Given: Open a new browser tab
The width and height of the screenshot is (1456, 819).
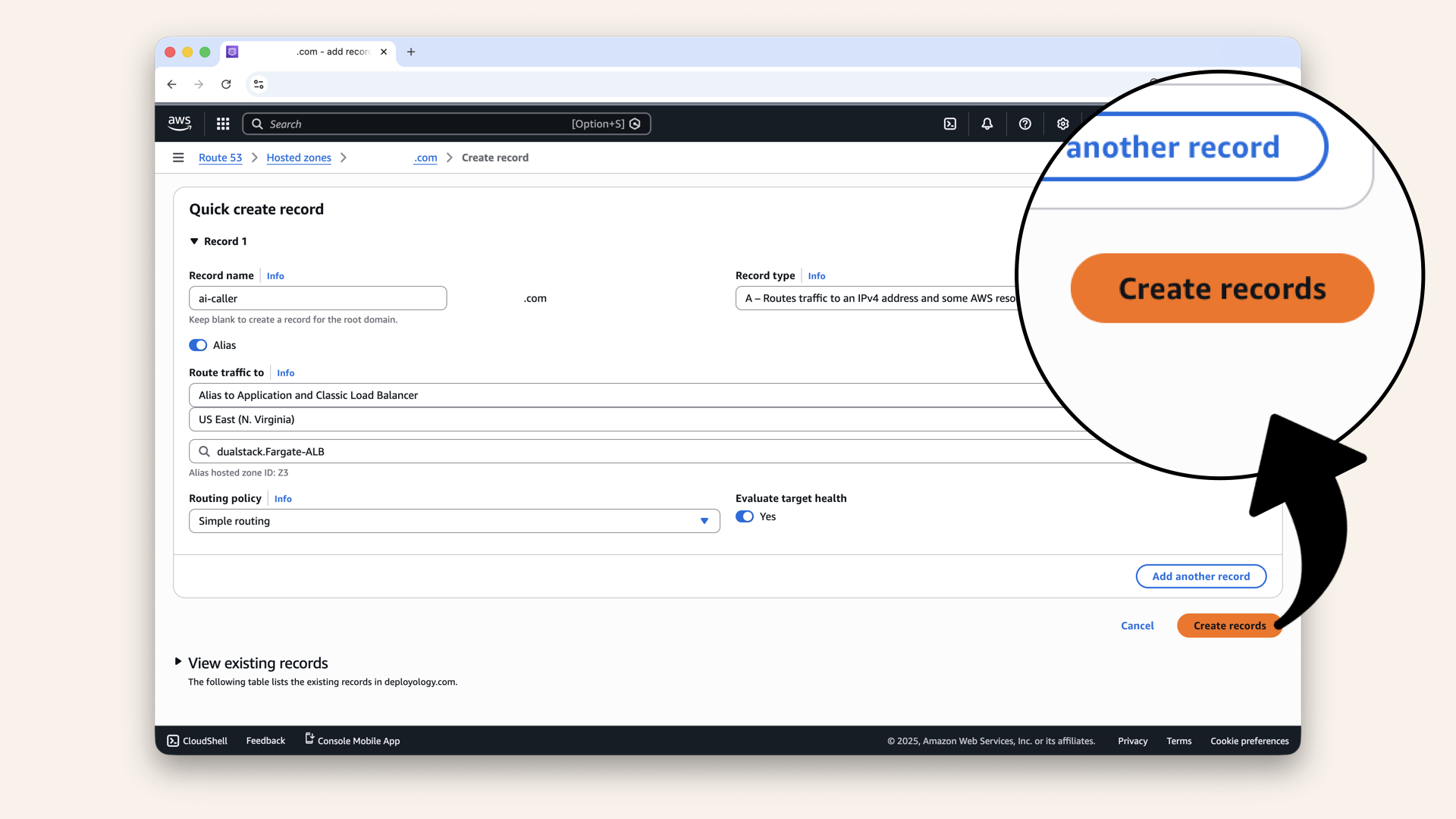Looking at the screenshot, I should pyautogui.click(x=411, y=52).
